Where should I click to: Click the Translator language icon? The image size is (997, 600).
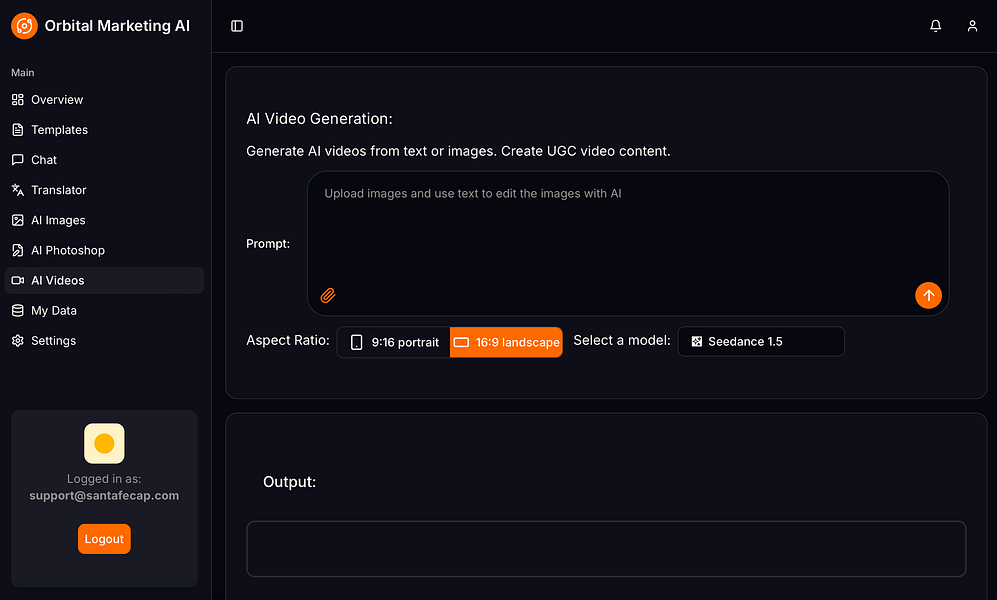[18, 190]
